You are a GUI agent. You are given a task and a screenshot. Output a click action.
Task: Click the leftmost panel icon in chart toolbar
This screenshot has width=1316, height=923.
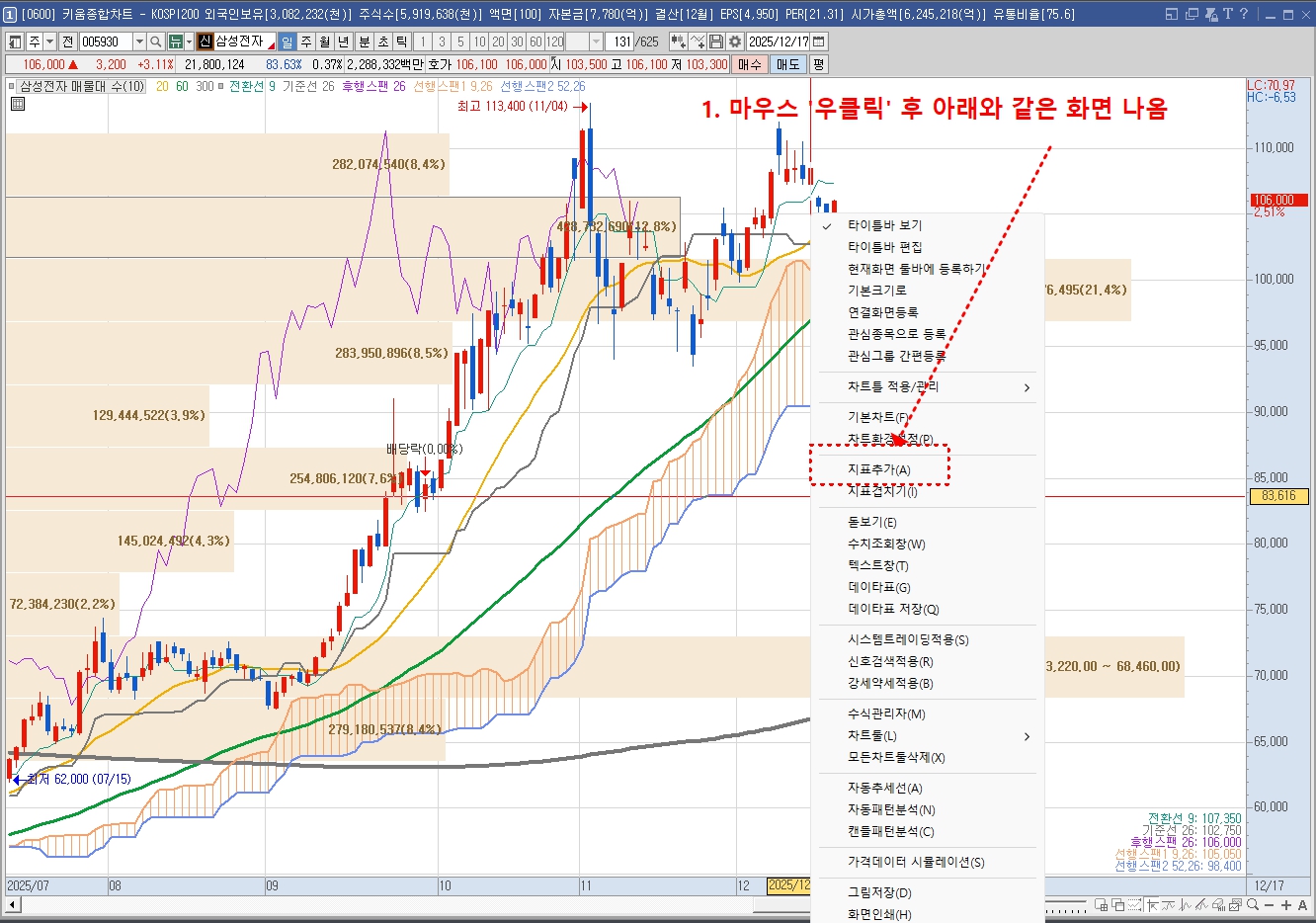pyautogui.click(x=15, y=42)
